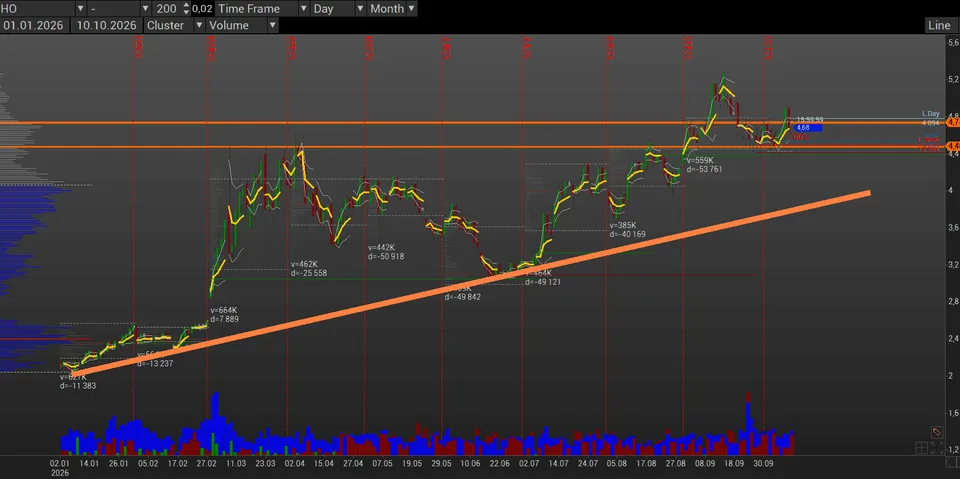This screenshot has width=960, height=479.
Task: Click the Month label in toolbar
Action: click(387, 9)
